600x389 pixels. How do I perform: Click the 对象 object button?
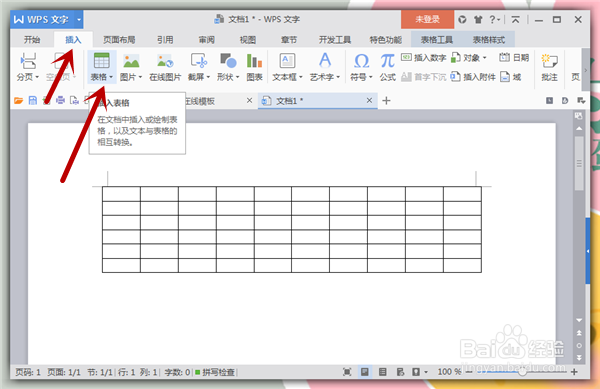(469, 58)
